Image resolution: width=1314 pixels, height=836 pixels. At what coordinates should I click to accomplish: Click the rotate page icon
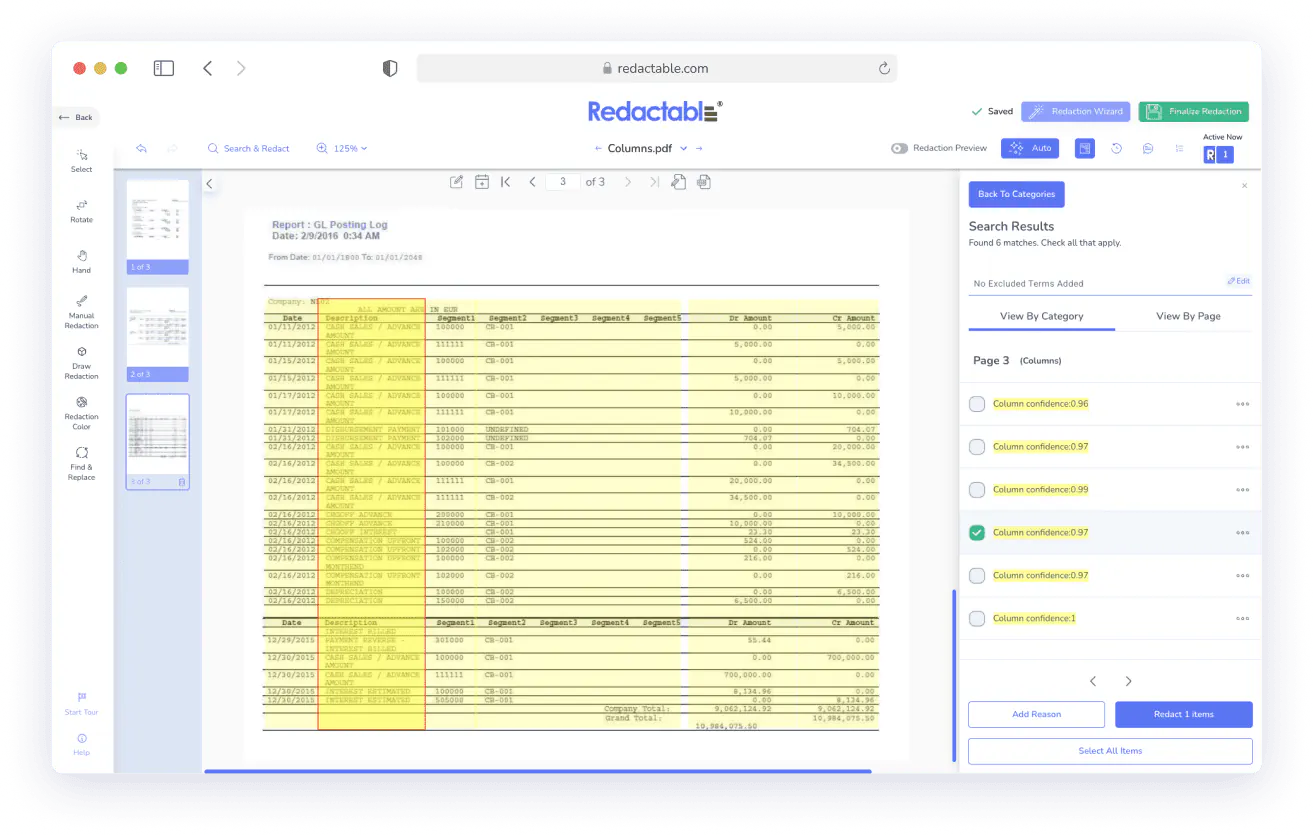click(679, 182)
